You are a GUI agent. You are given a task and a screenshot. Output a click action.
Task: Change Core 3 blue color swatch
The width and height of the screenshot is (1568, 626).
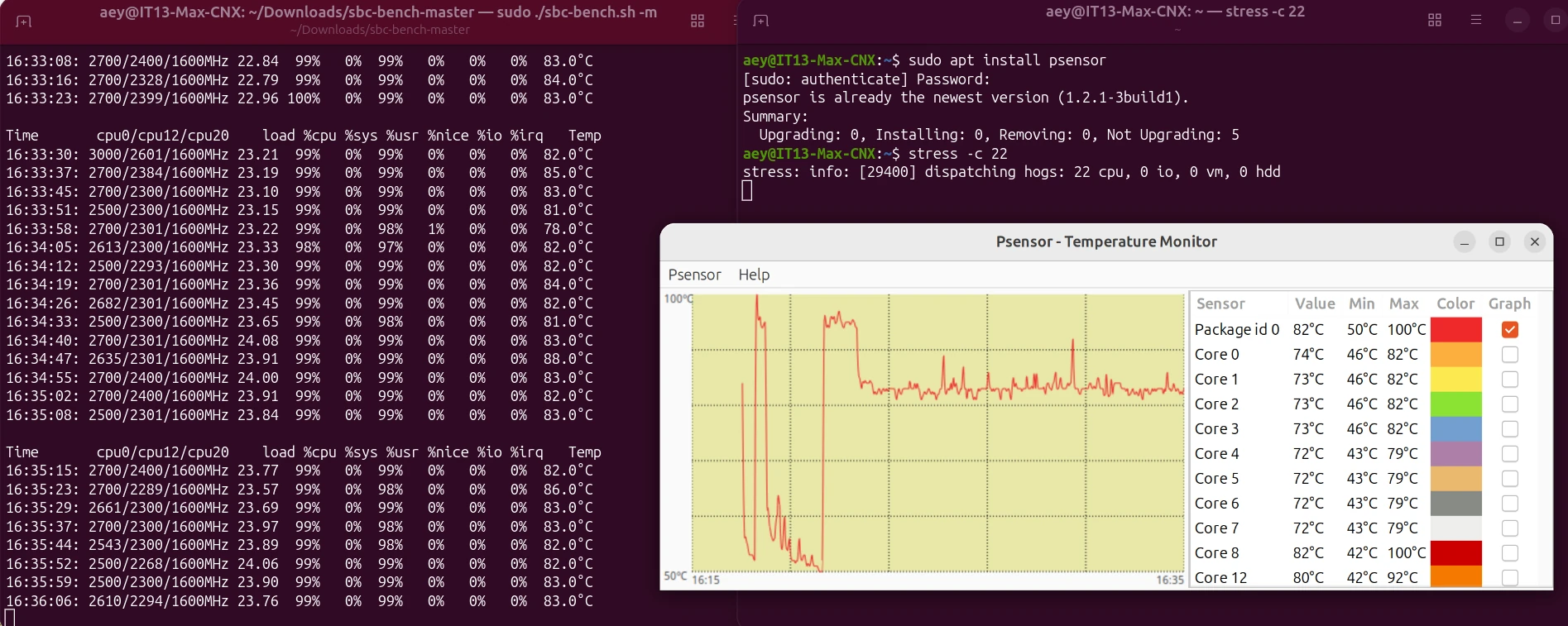(1456, 428)
